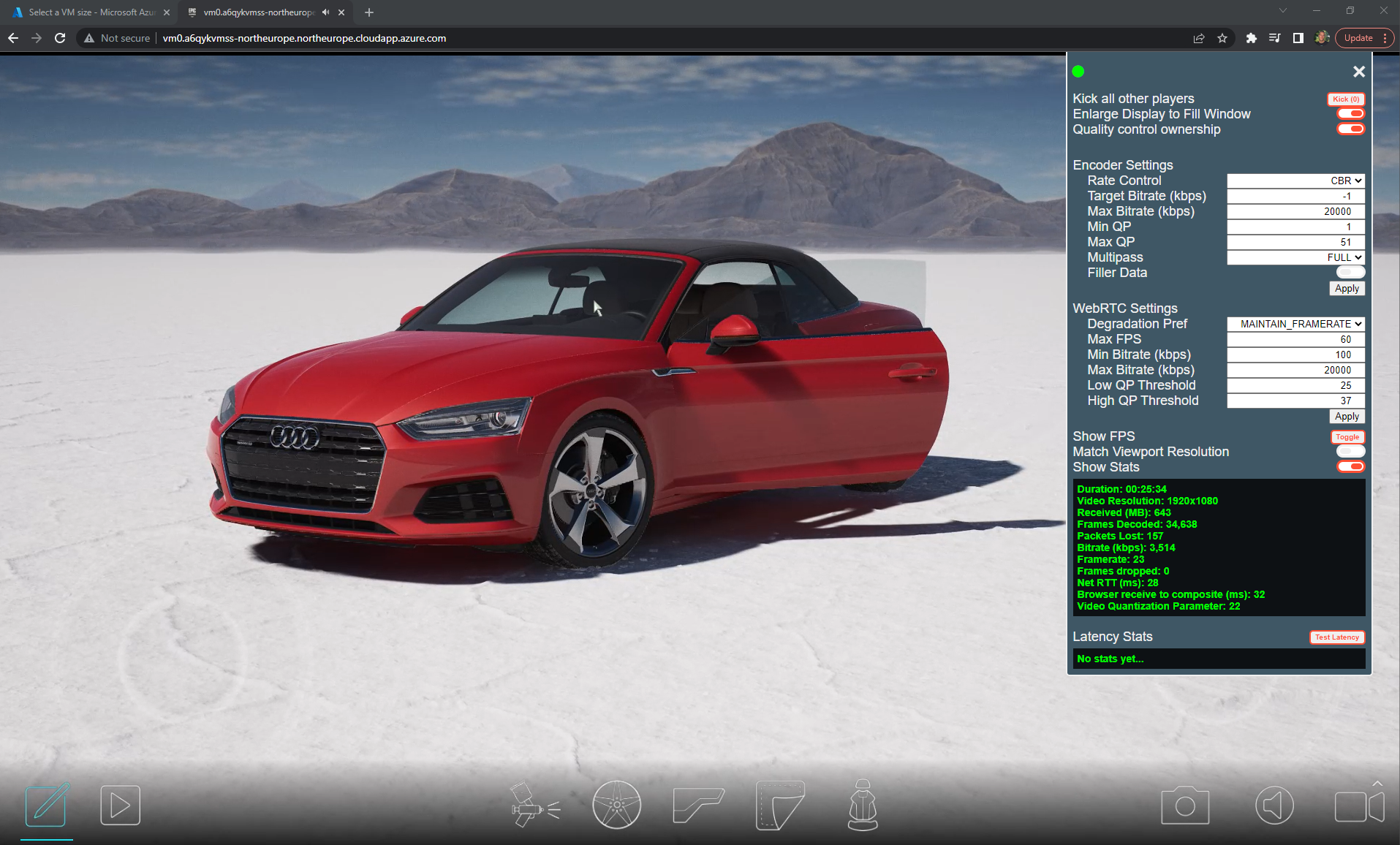Close the settings panel with X
Screen dimensions: 1400x845
[1358, 72]
